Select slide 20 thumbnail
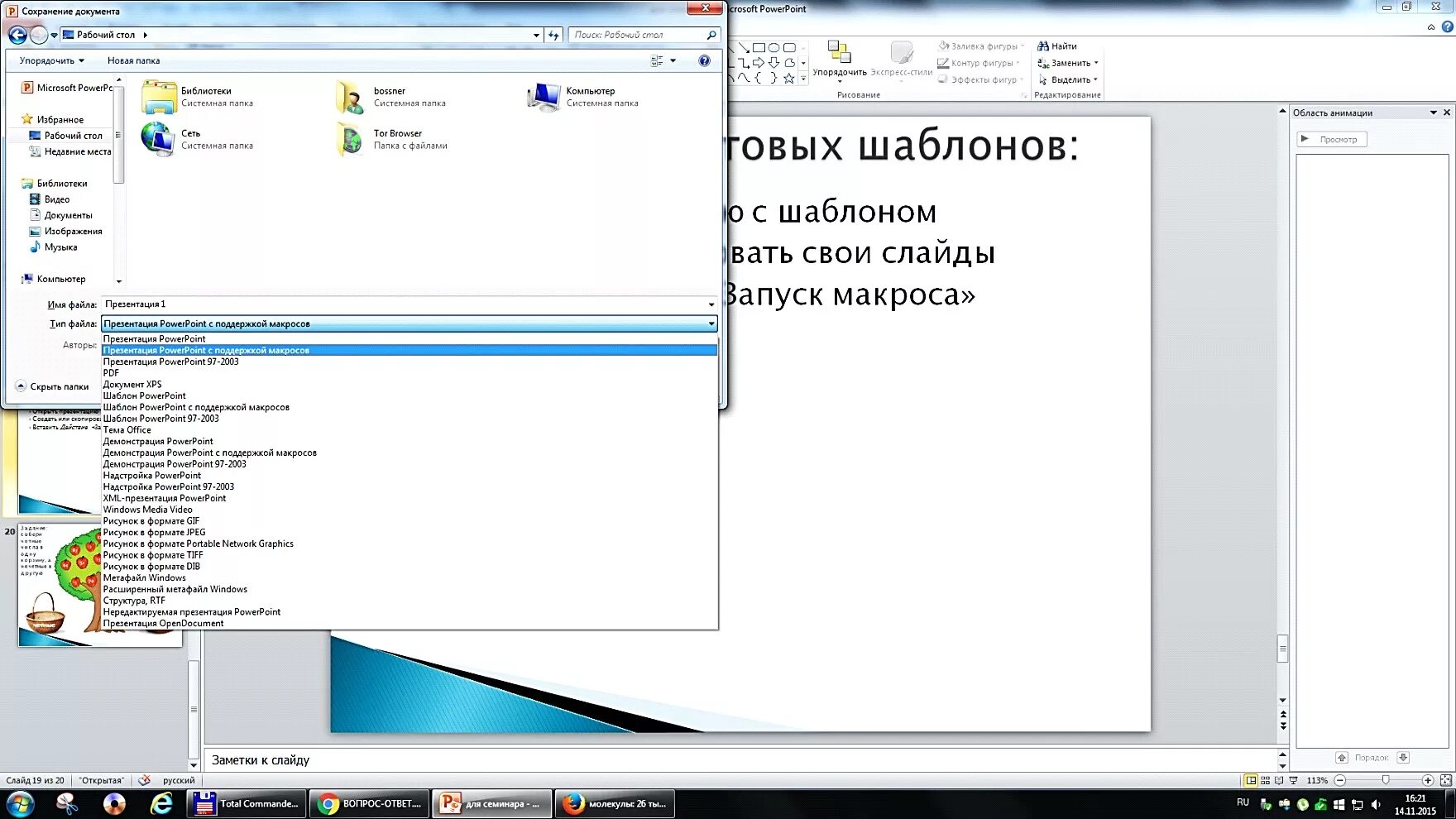The width and height of the screenshot is (1456, 819). point(99,584)
